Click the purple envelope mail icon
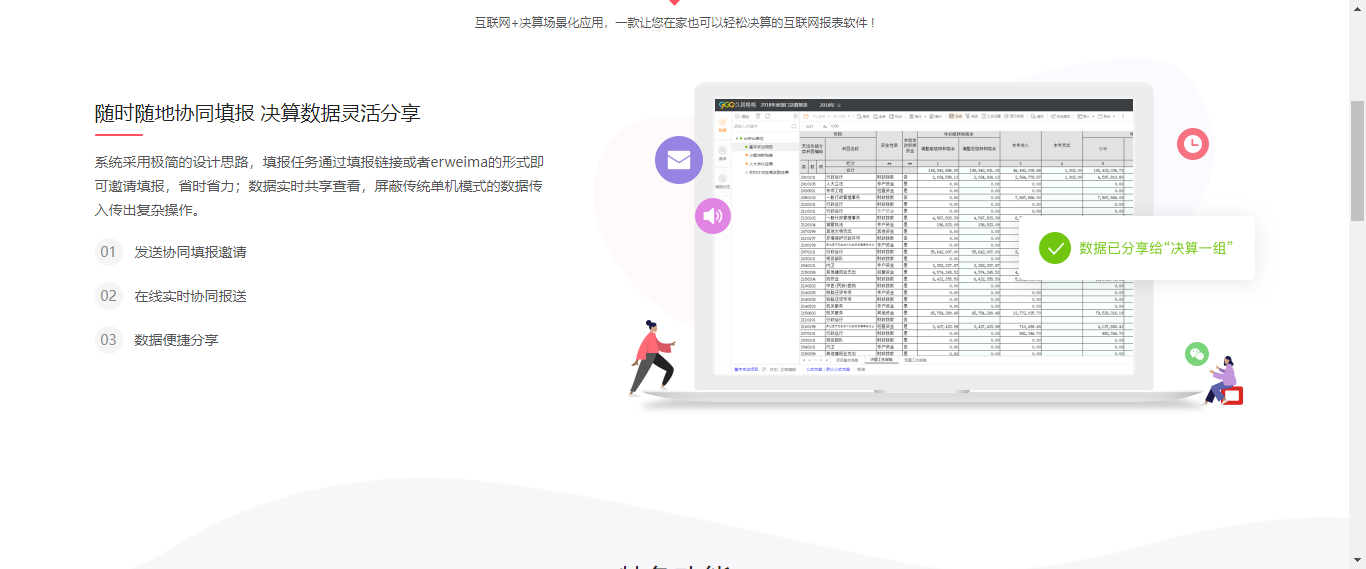This screenshot has height=569, width=1366. pyautogui.click(x=679, y=160)
